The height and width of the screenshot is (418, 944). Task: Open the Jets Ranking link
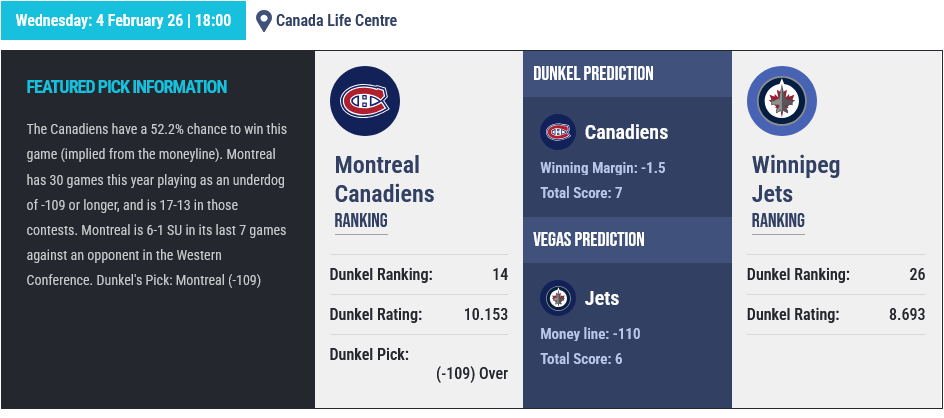[778, 221]
